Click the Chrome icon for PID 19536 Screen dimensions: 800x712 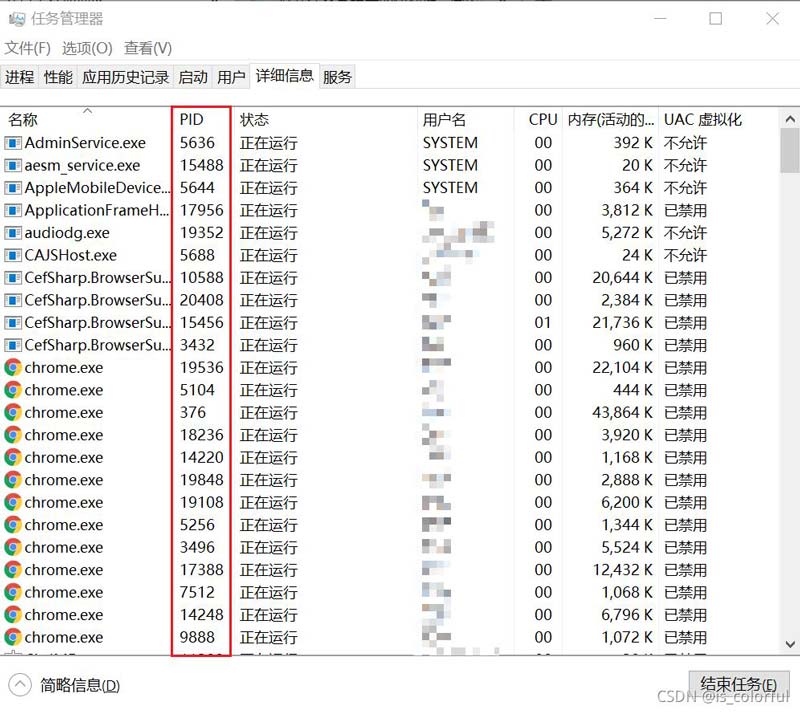(13, 367)
